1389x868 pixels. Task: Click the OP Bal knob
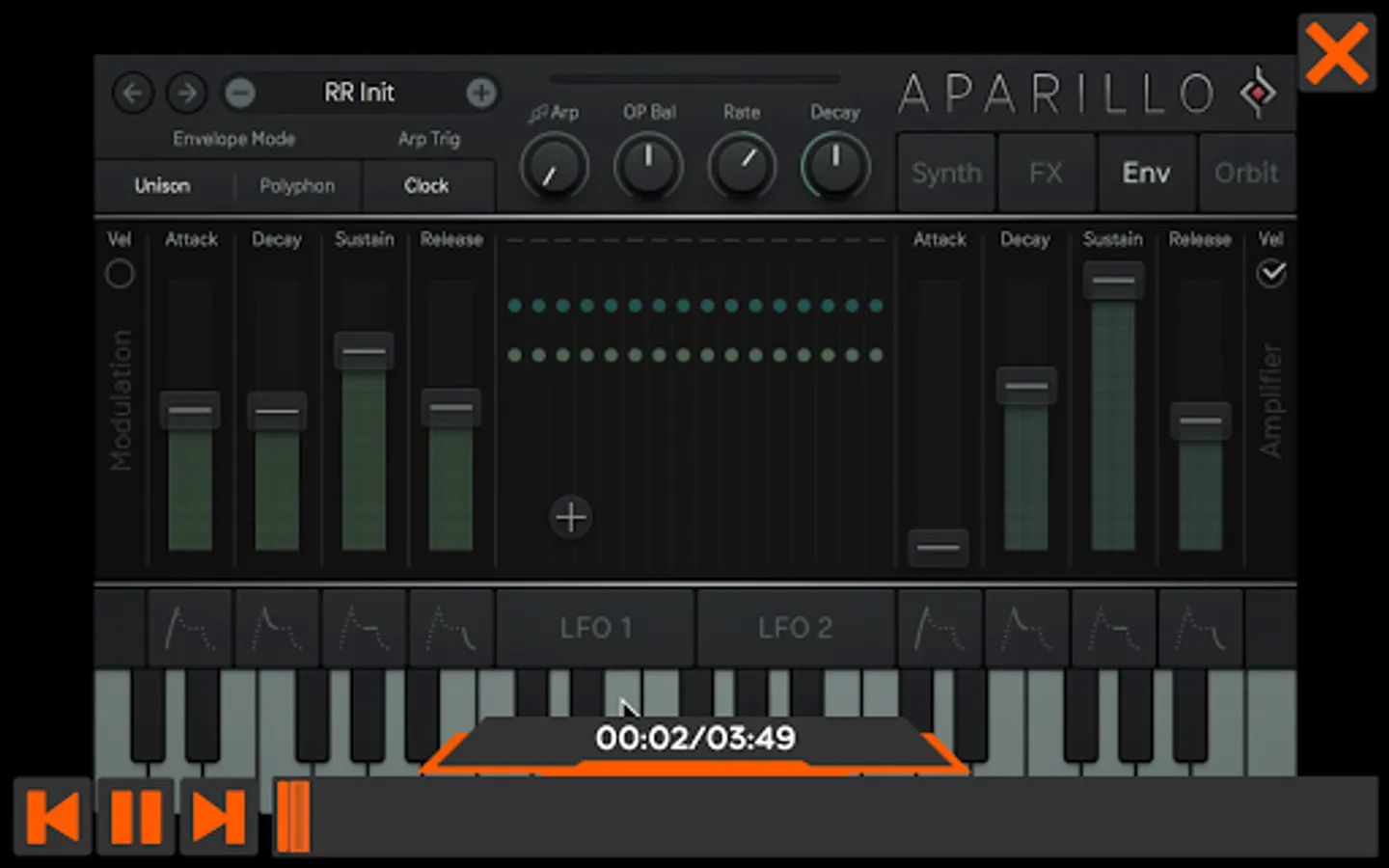coord(648,167)
